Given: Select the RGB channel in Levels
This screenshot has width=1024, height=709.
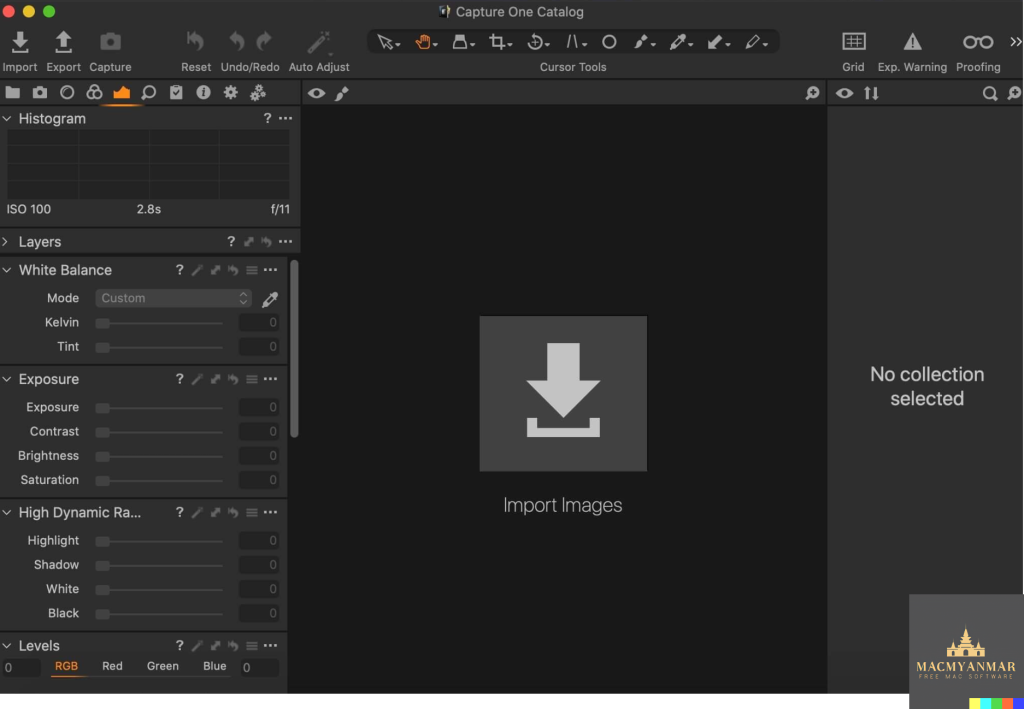Looking at the screenshot, I should pyautogui.click(x=66, y=666).
